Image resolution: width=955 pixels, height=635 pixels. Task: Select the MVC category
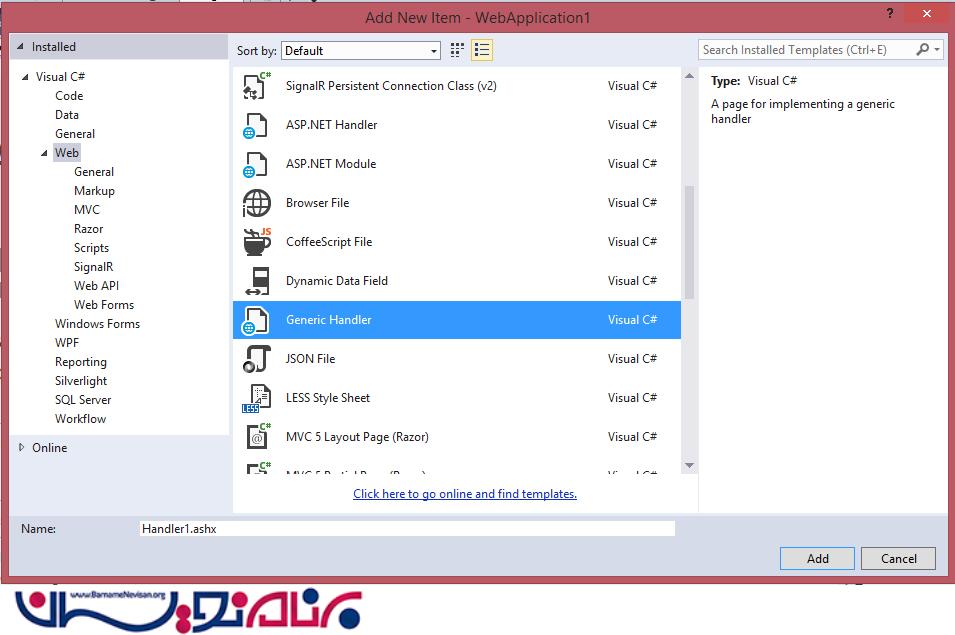tap(86, 209)
